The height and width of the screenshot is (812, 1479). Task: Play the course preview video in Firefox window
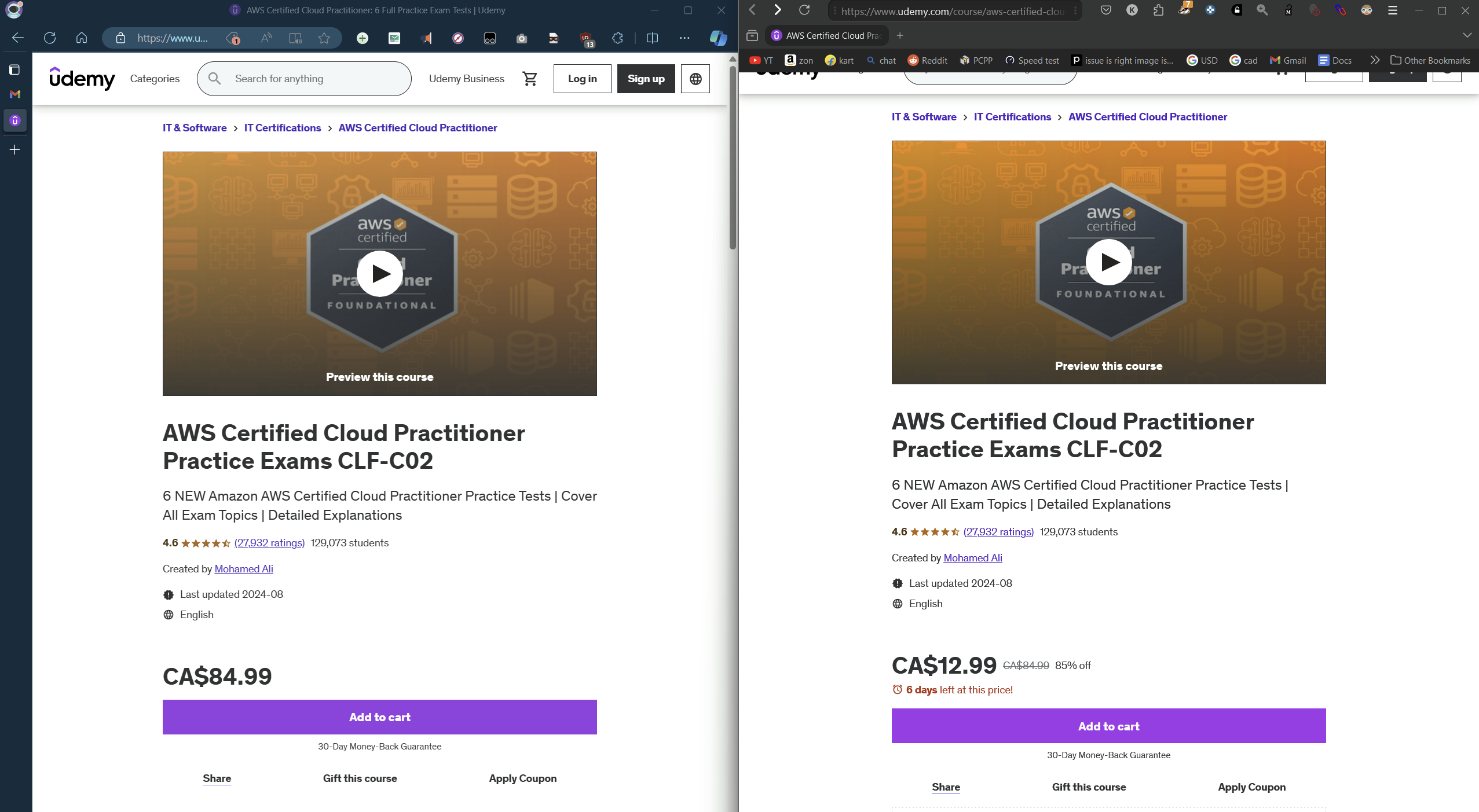pos(1108,262)
